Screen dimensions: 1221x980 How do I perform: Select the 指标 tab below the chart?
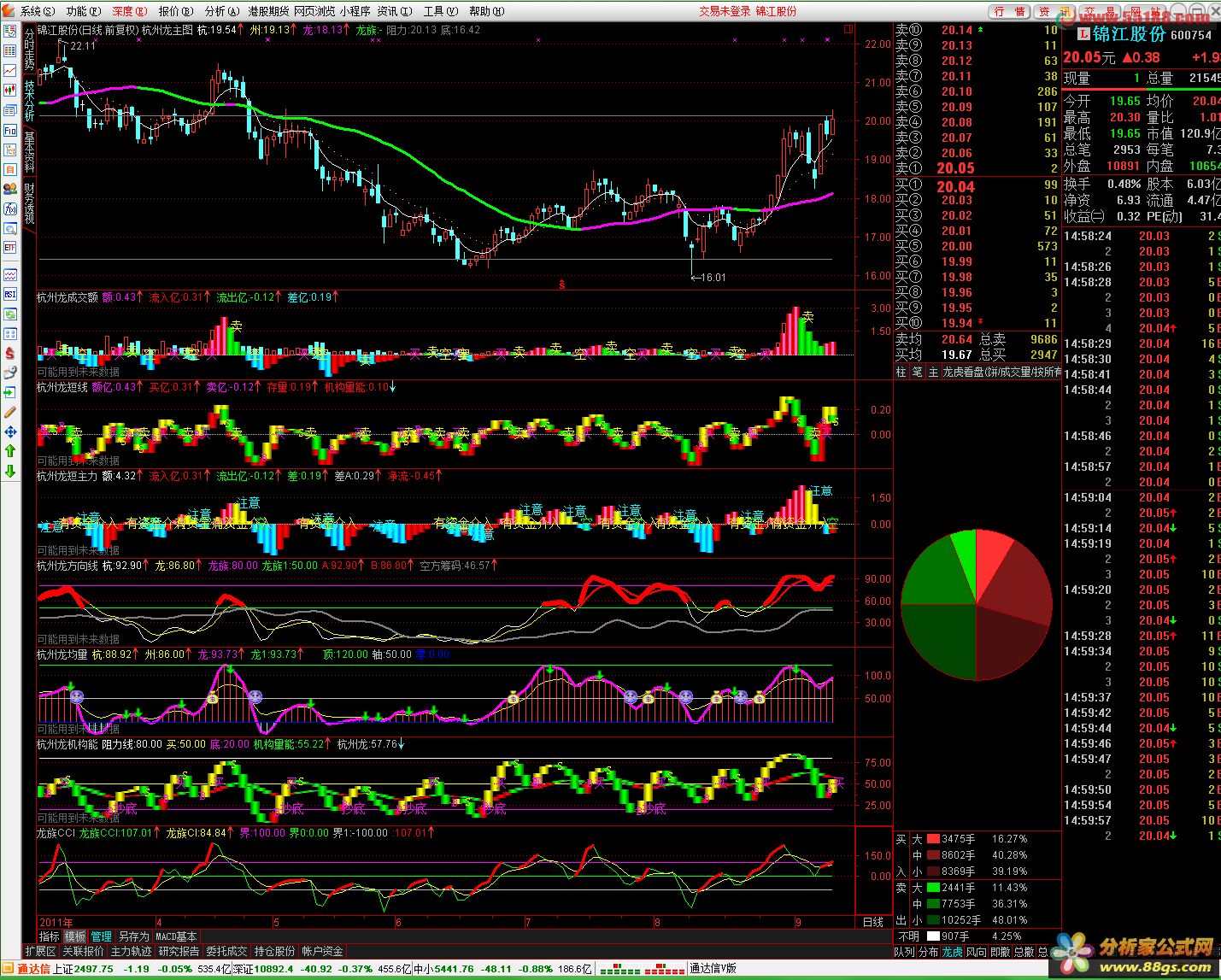tap(50, 936)
